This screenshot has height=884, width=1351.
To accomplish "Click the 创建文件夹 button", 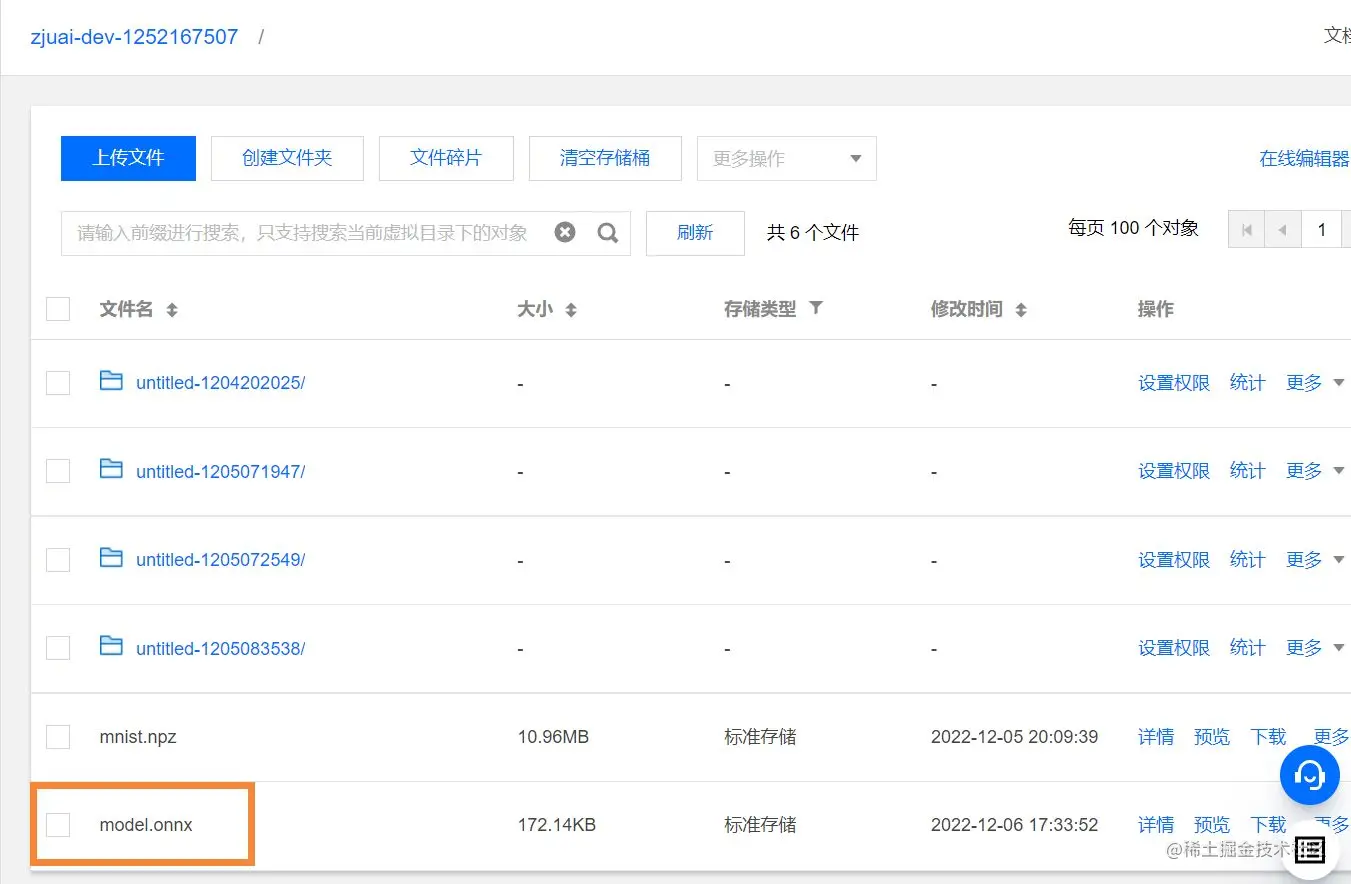I will (287, 158).
